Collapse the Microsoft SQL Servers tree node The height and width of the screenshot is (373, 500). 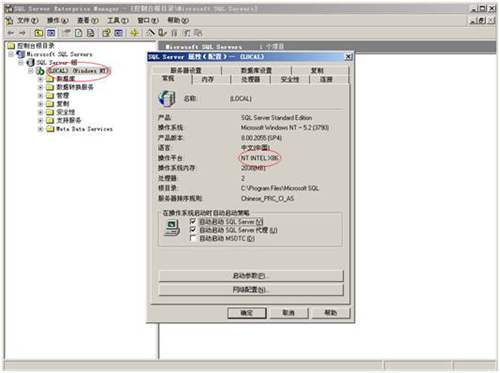[x=11, y=54]
